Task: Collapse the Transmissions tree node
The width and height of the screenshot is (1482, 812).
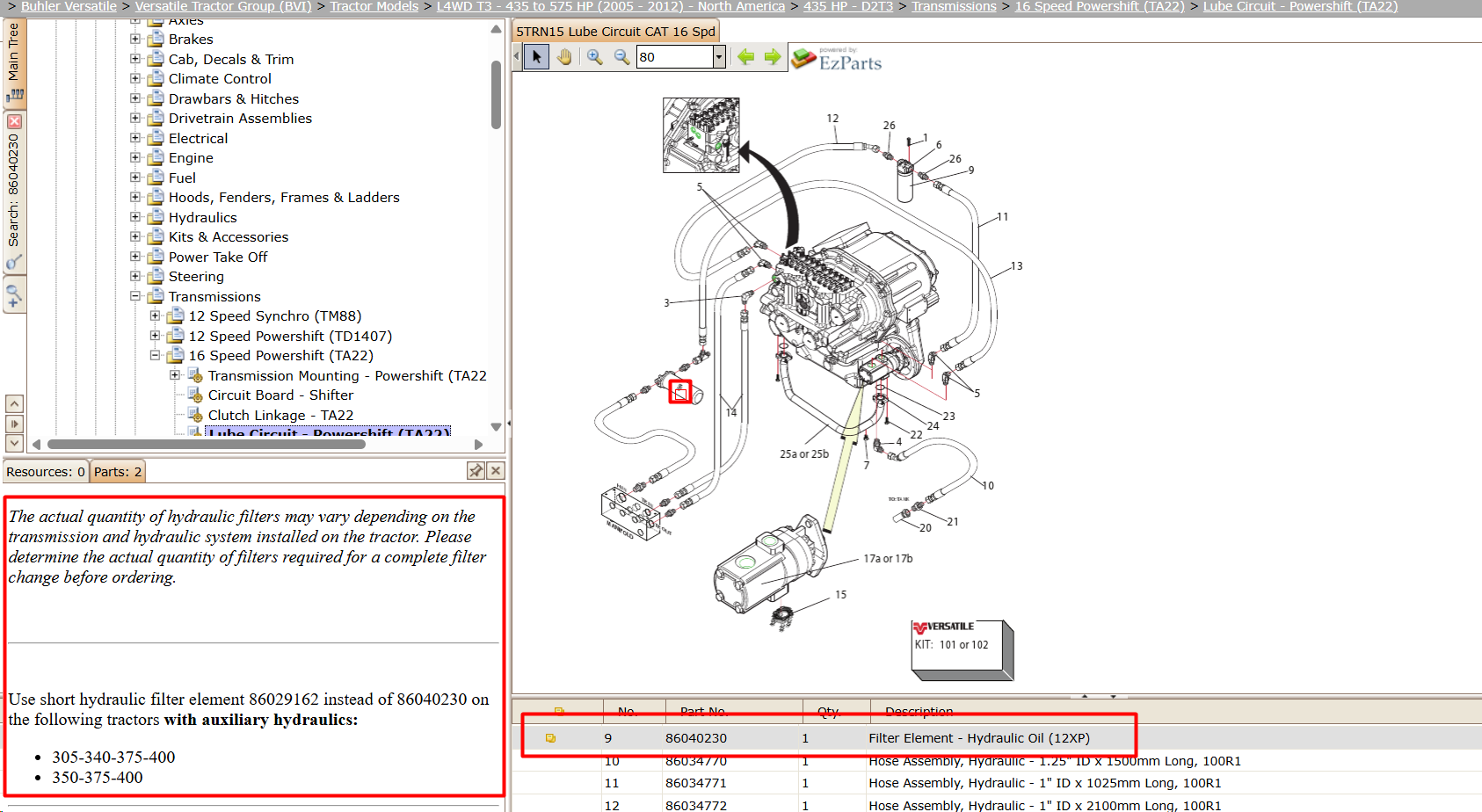Action: coord(135,296)
